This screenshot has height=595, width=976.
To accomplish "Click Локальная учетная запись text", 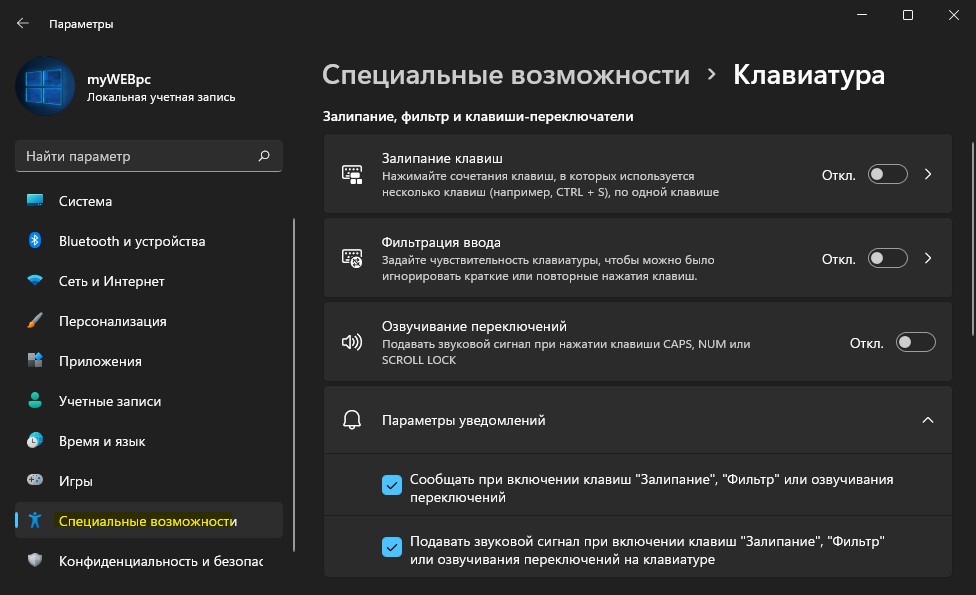I will coord(161,97).
